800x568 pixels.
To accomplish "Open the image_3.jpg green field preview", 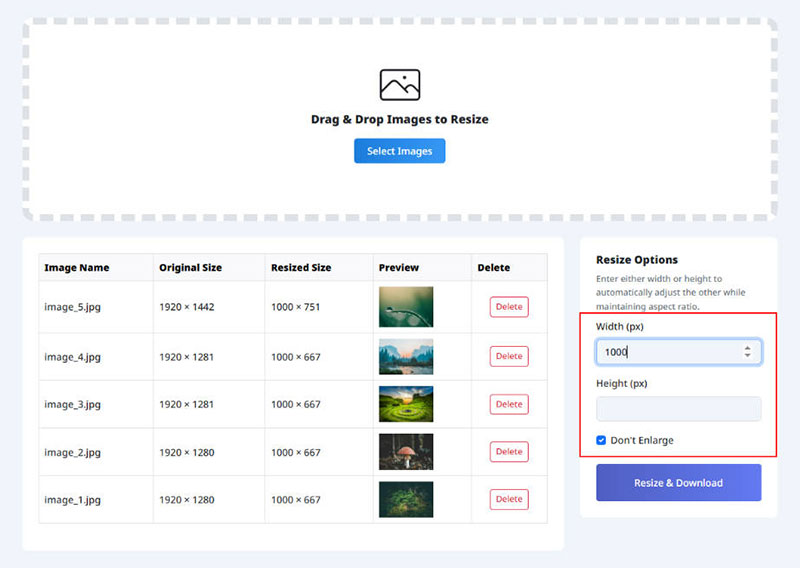I will pyautogui.click(x=406, y=404).
